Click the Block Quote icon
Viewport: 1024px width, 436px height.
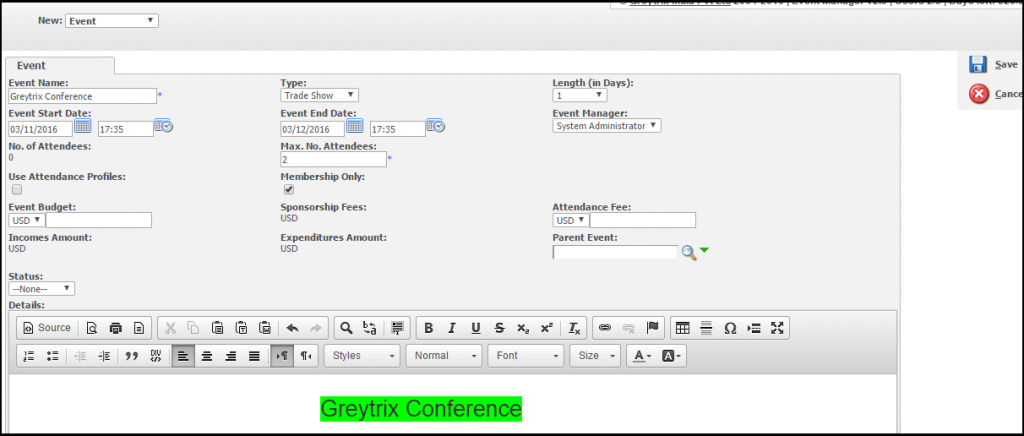[131, 356]
